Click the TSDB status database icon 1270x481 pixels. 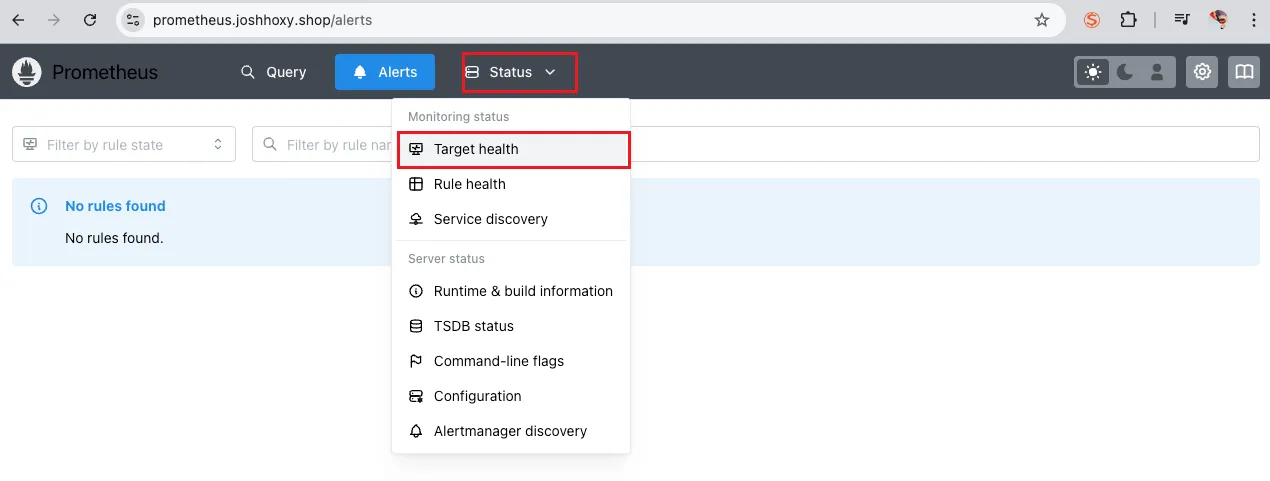[416, 326]
